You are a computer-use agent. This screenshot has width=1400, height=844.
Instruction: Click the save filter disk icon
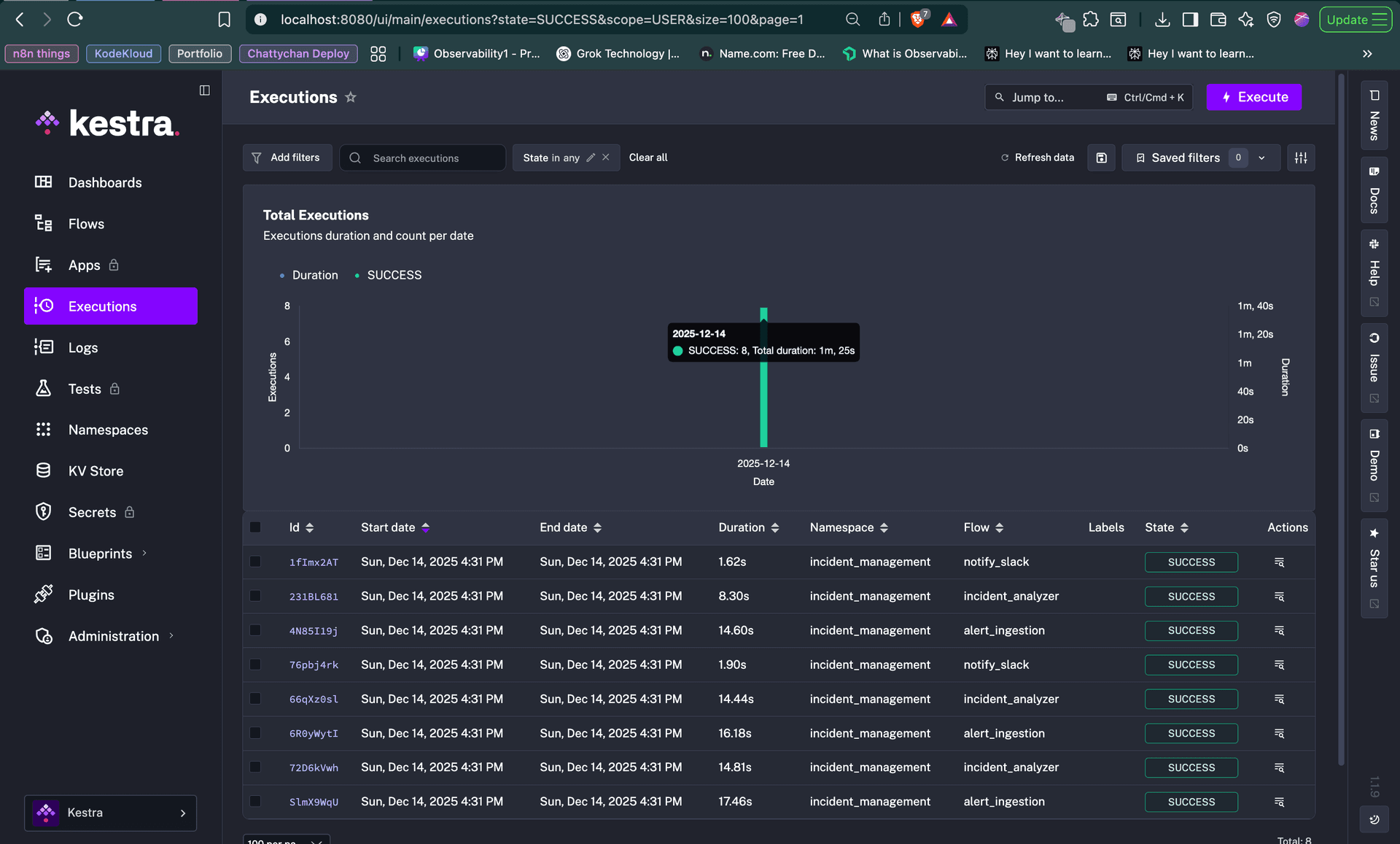click(1101, 158)
